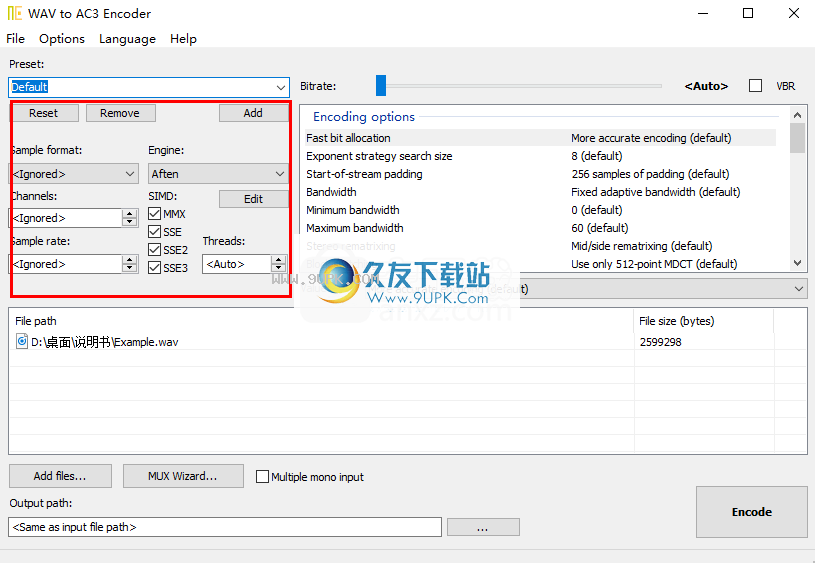Click the <Auto> bitrate value label
The image size is (815, 563).
pos(706,86)
